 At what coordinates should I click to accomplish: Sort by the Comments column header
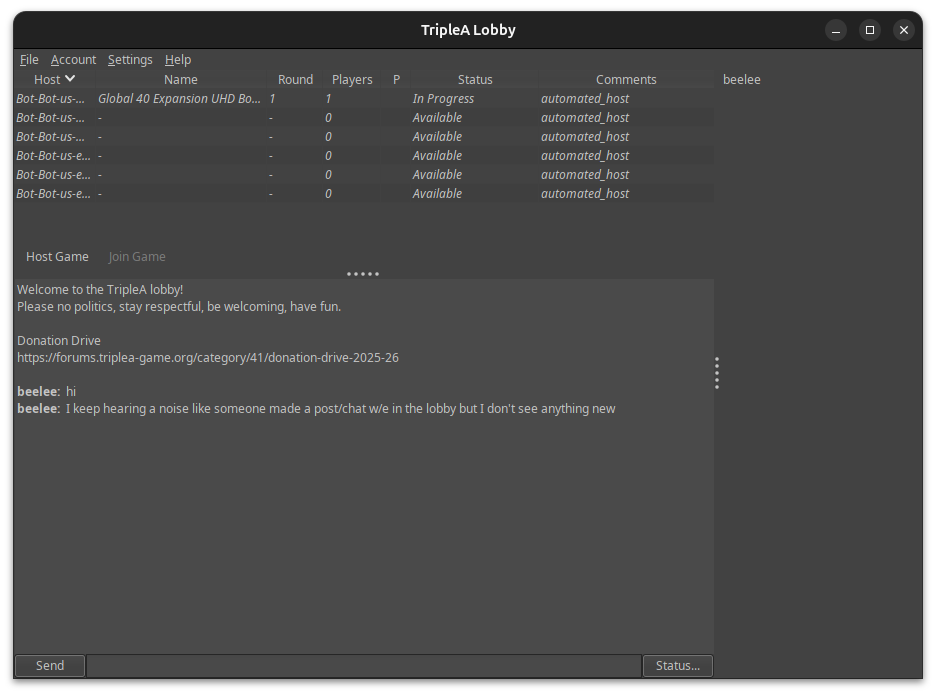(626, 79)
